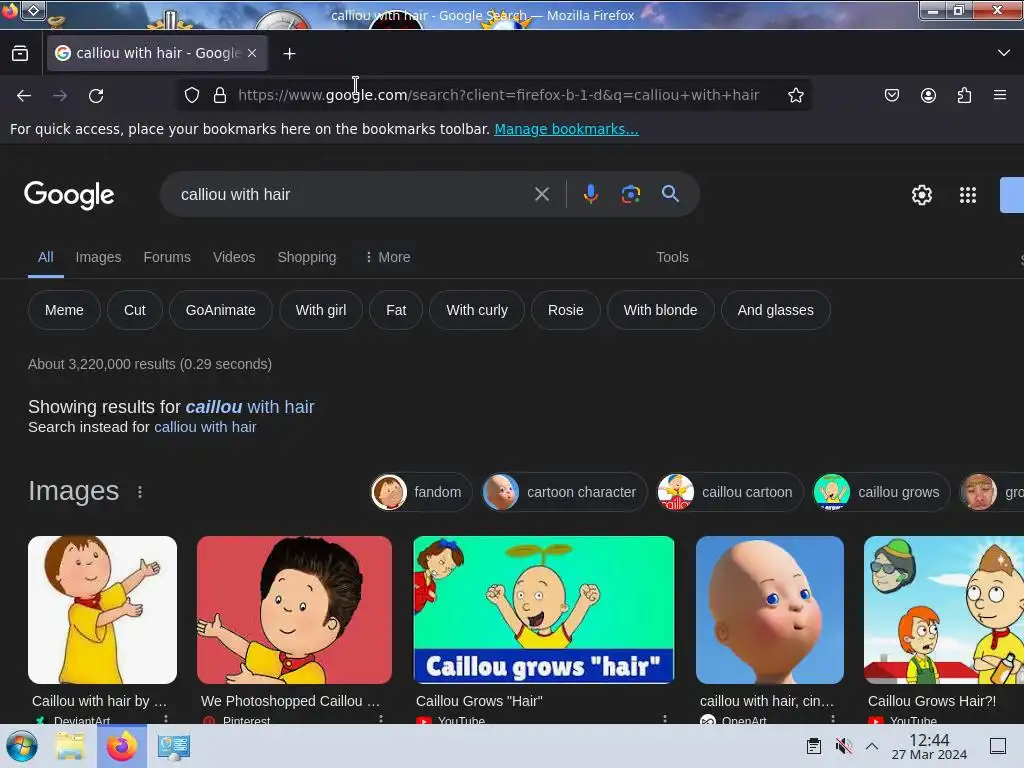The width and height of the screenshot is (1024, 768).
Task: Open clipboard tray icon
Action: pos(814,746)
